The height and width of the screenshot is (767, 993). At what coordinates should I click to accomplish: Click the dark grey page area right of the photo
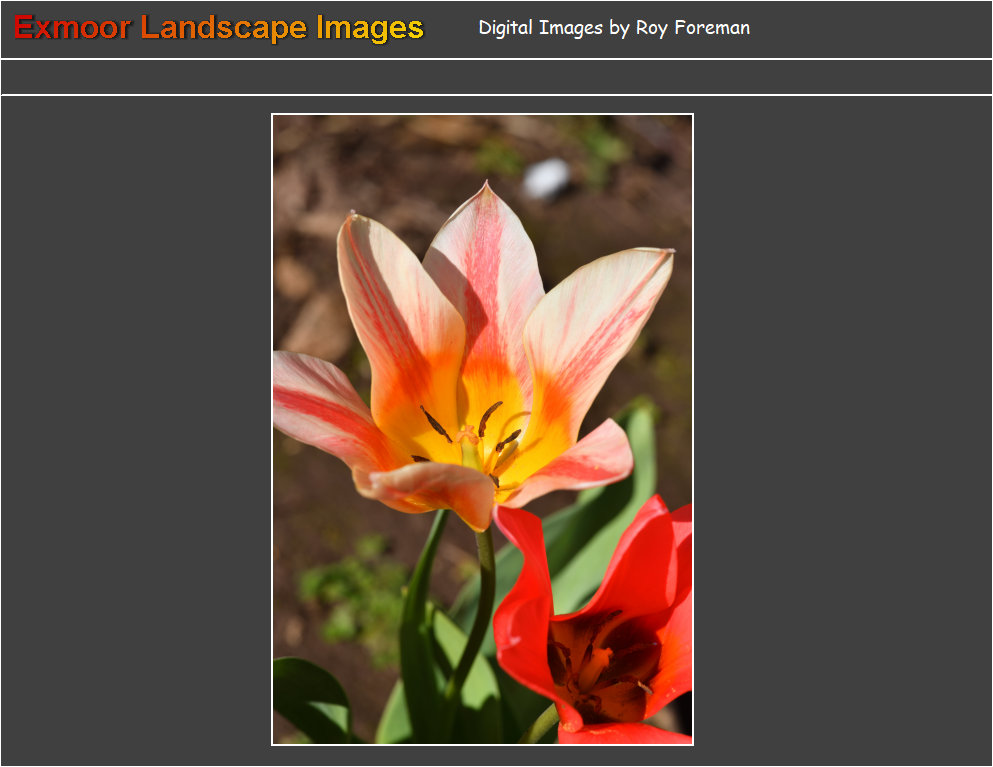point(840,430)
